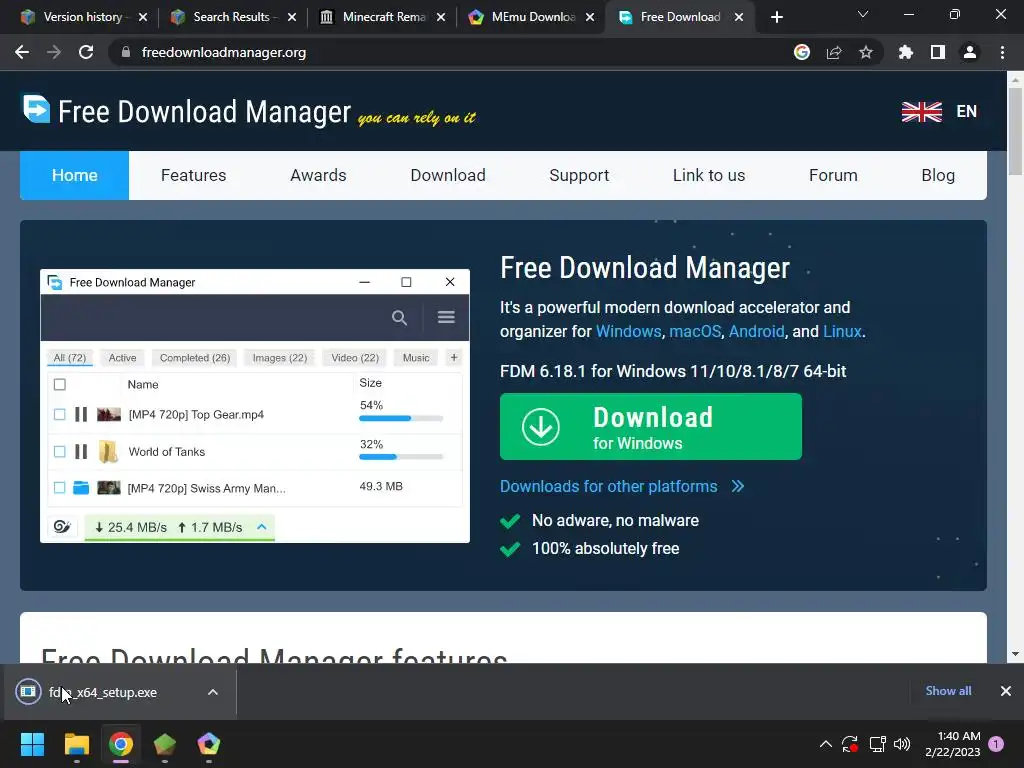Screen dimensions: 1024x768
Task: Open a new browser tab with plus
Action: (x=776, y=17)
